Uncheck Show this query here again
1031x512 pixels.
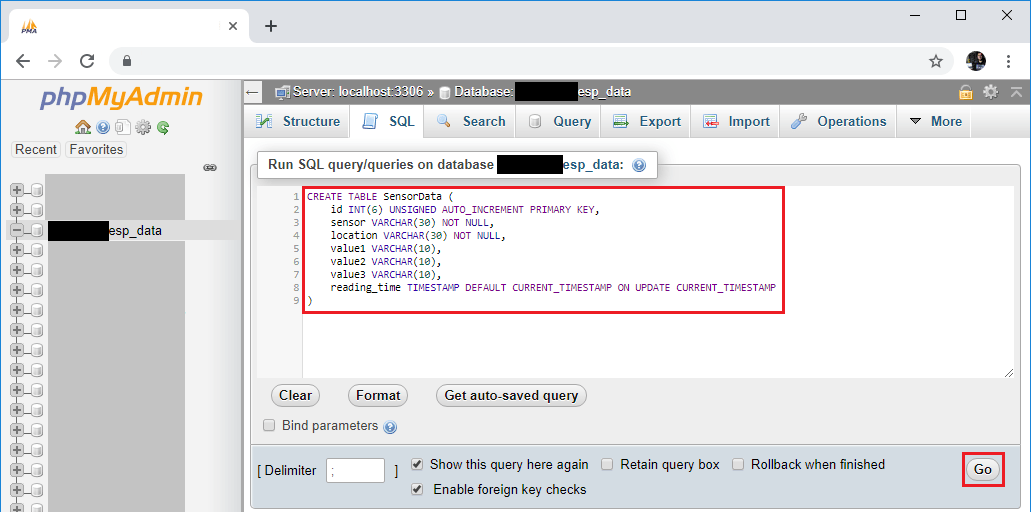416,465
